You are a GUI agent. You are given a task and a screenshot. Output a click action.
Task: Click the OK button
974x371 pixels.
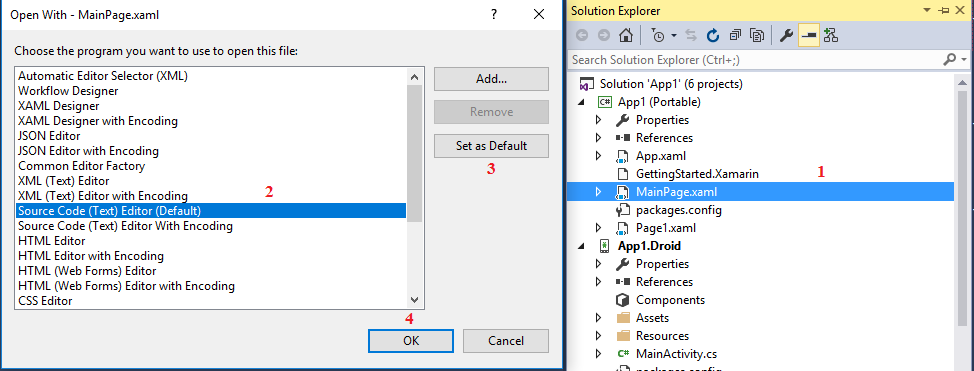(x=411, y=341)
